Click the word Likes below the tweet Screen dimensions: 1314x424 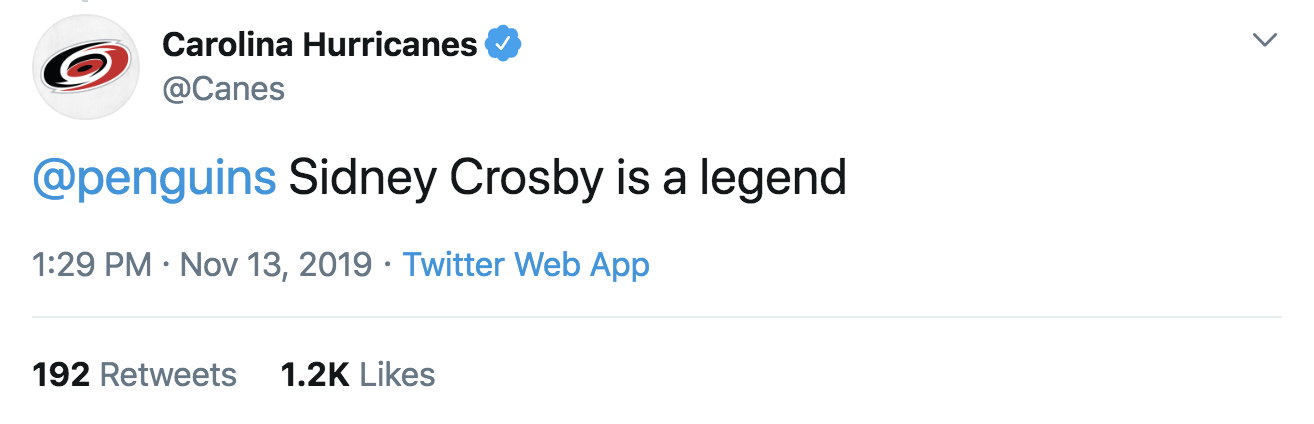397,374
